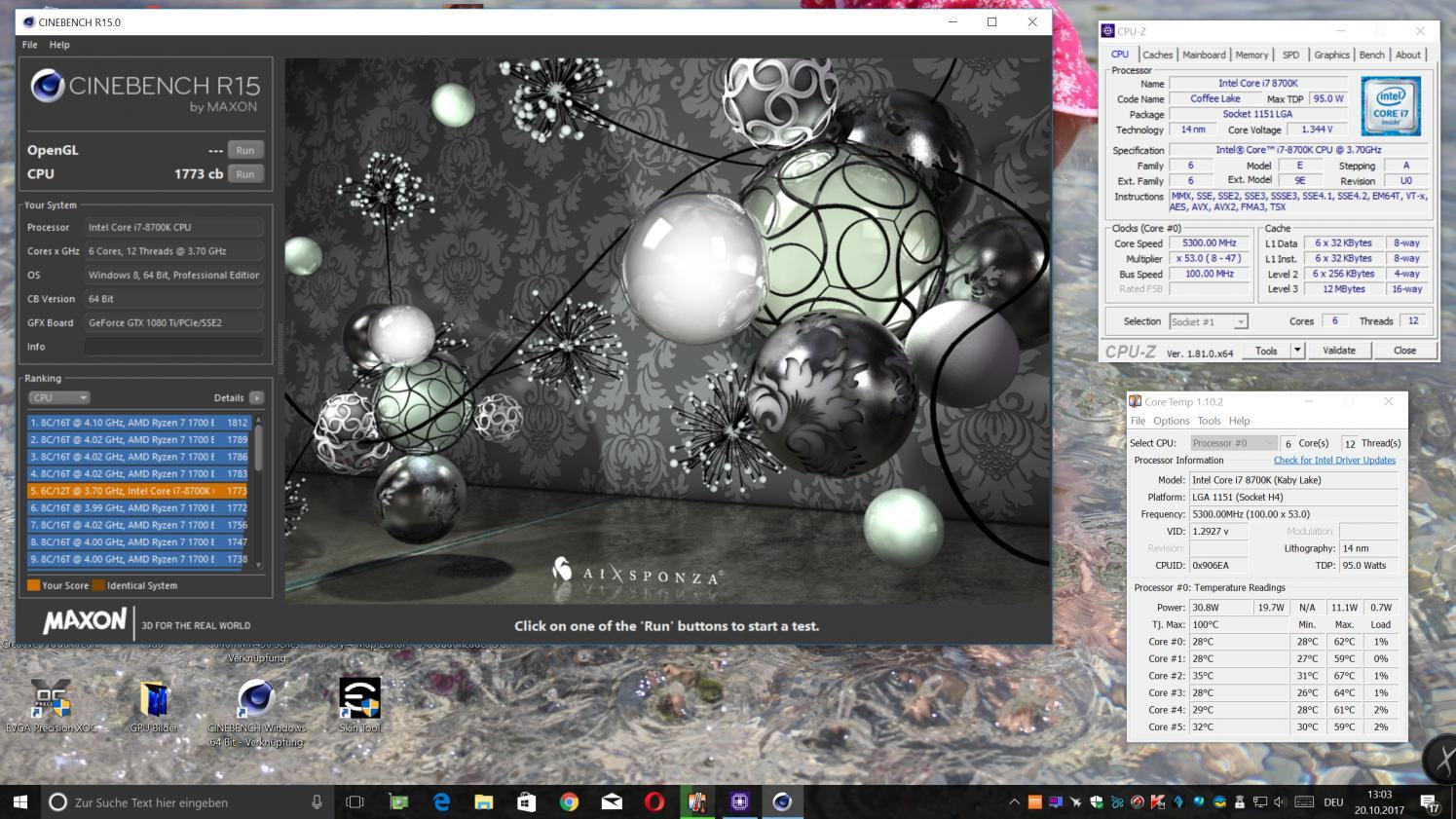Image resolution: width=1456 pixels, height=819 pixels.
Task: Click the network icon in the system tray
Action: pos(1260,802)
